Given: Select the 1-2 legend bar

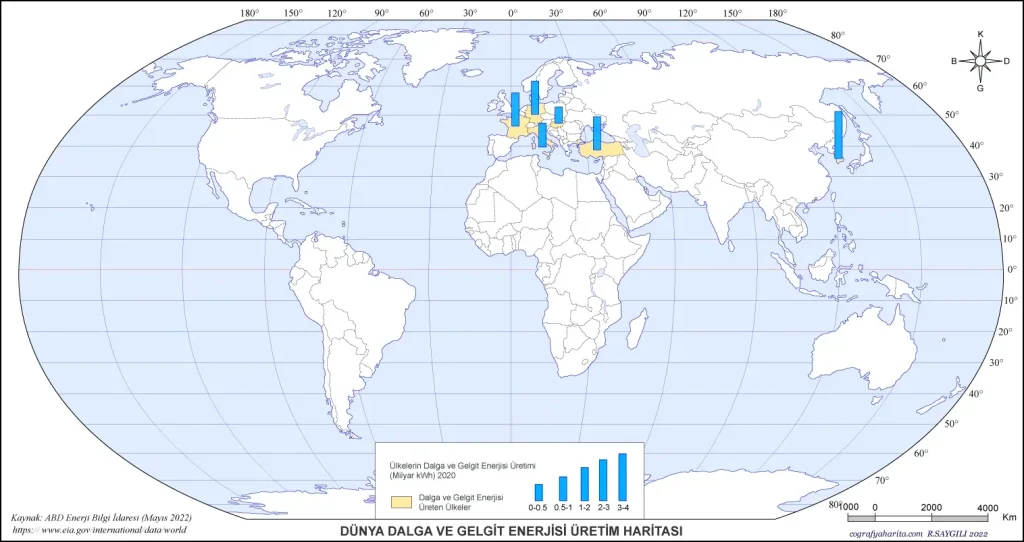Looking at the screenshot, I should [x=584, y=484].
